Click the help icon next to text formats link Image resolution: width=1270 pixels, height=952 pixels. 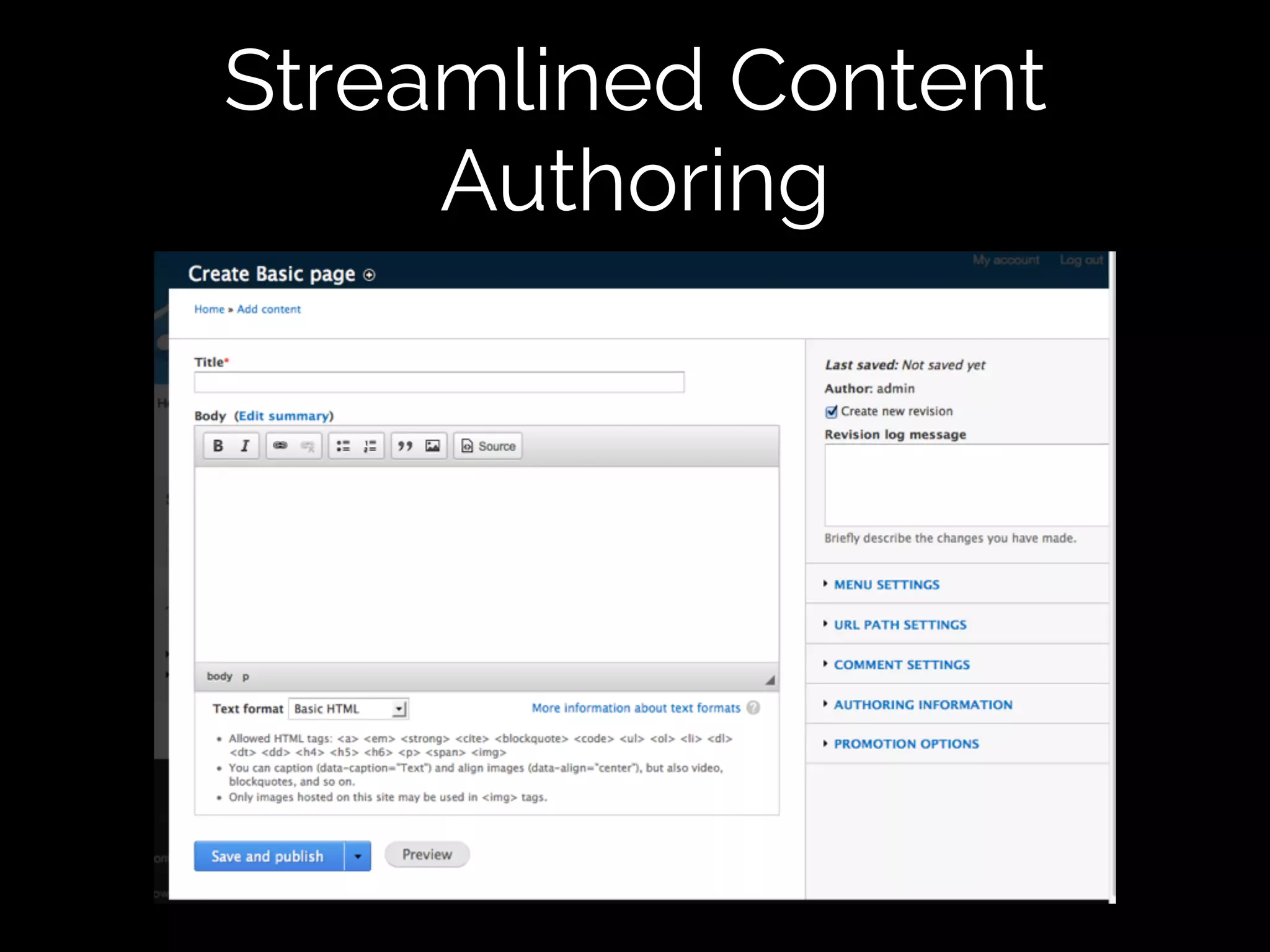[x=753, y=708]
